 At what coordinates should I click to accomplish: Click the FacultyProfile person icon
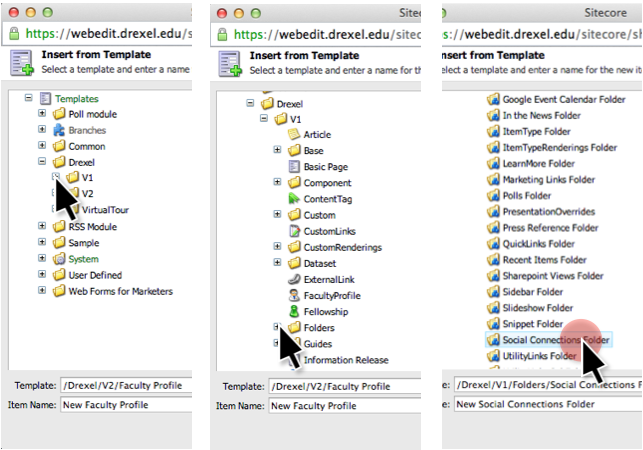click(294, 295)
